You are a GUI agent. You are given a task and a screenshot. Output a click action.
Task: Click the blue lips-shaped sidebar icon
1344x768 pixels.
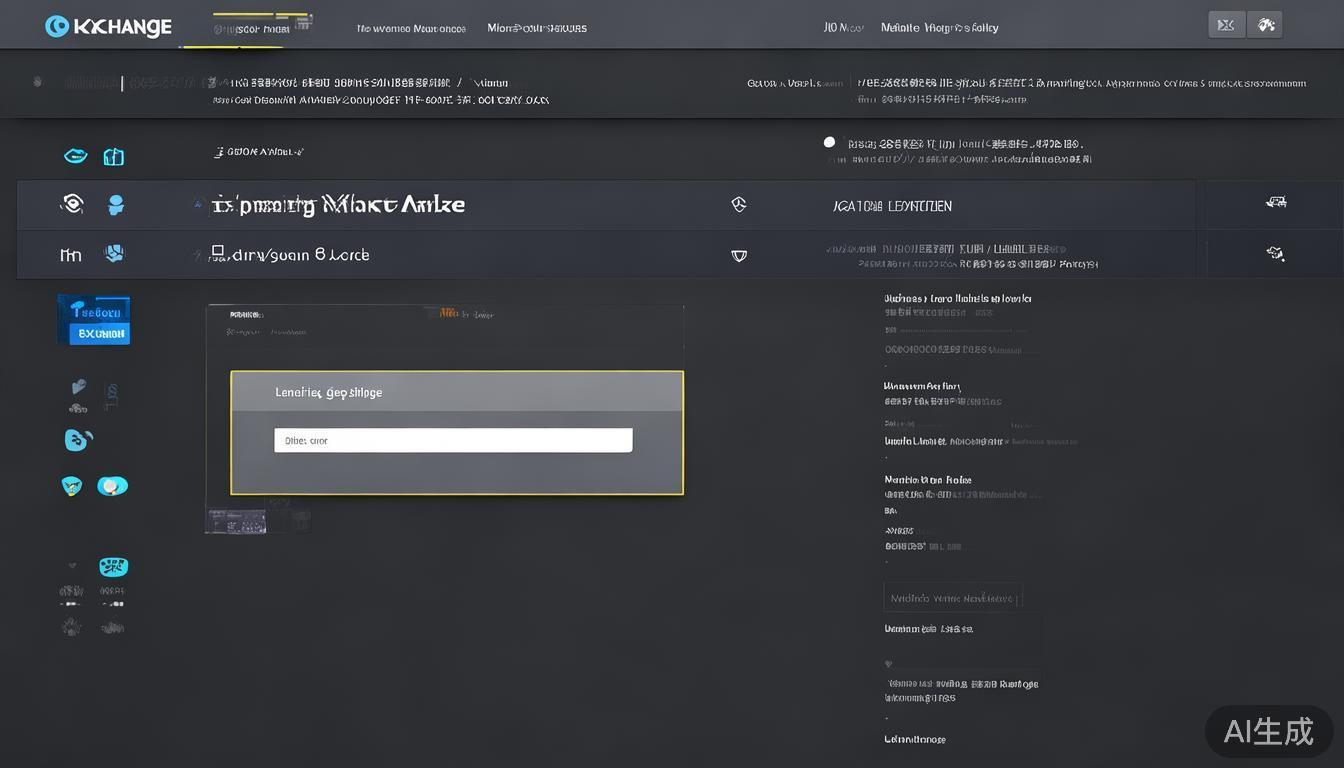point(75,156)
